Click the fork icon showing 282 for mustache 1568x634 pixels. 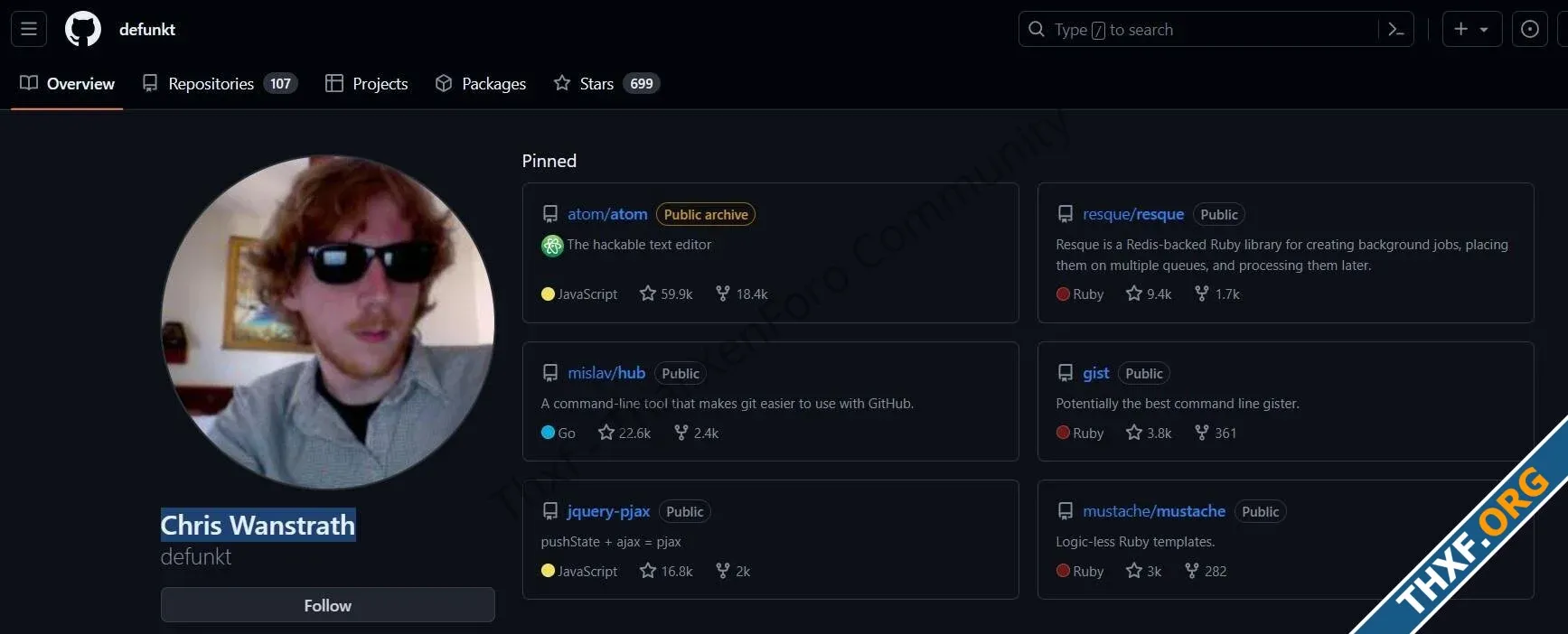click(1192, 571)
